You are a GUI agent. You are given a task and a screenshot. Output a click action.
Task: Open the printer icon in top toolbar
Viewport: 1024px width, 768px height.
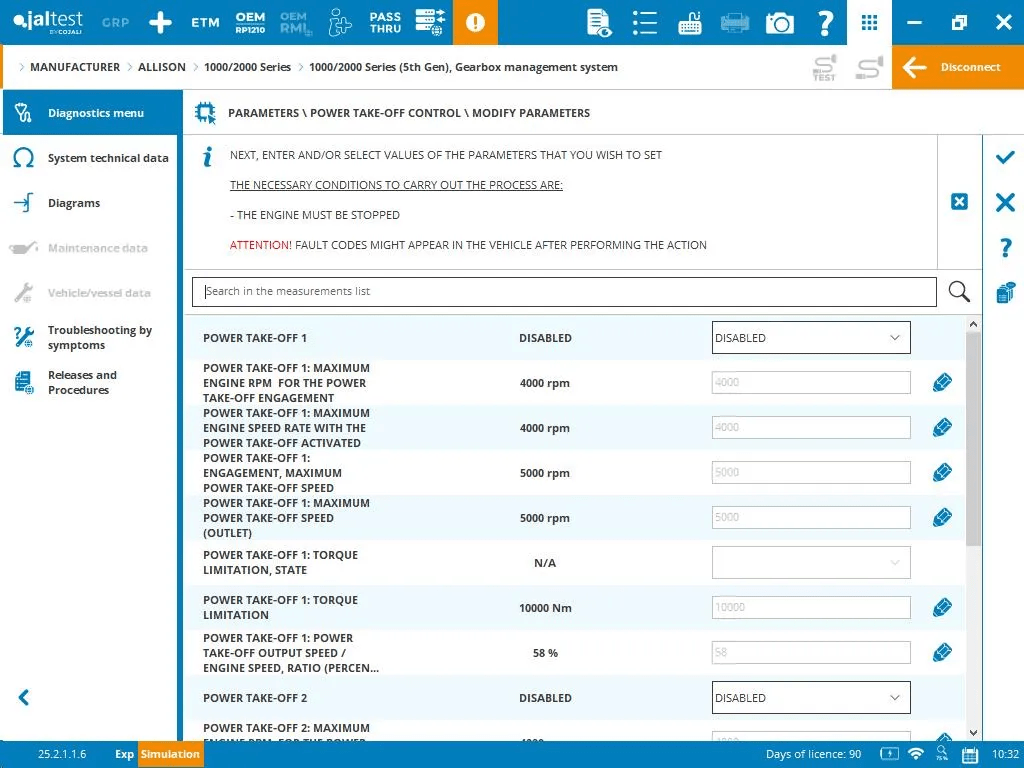pos(735,23)
